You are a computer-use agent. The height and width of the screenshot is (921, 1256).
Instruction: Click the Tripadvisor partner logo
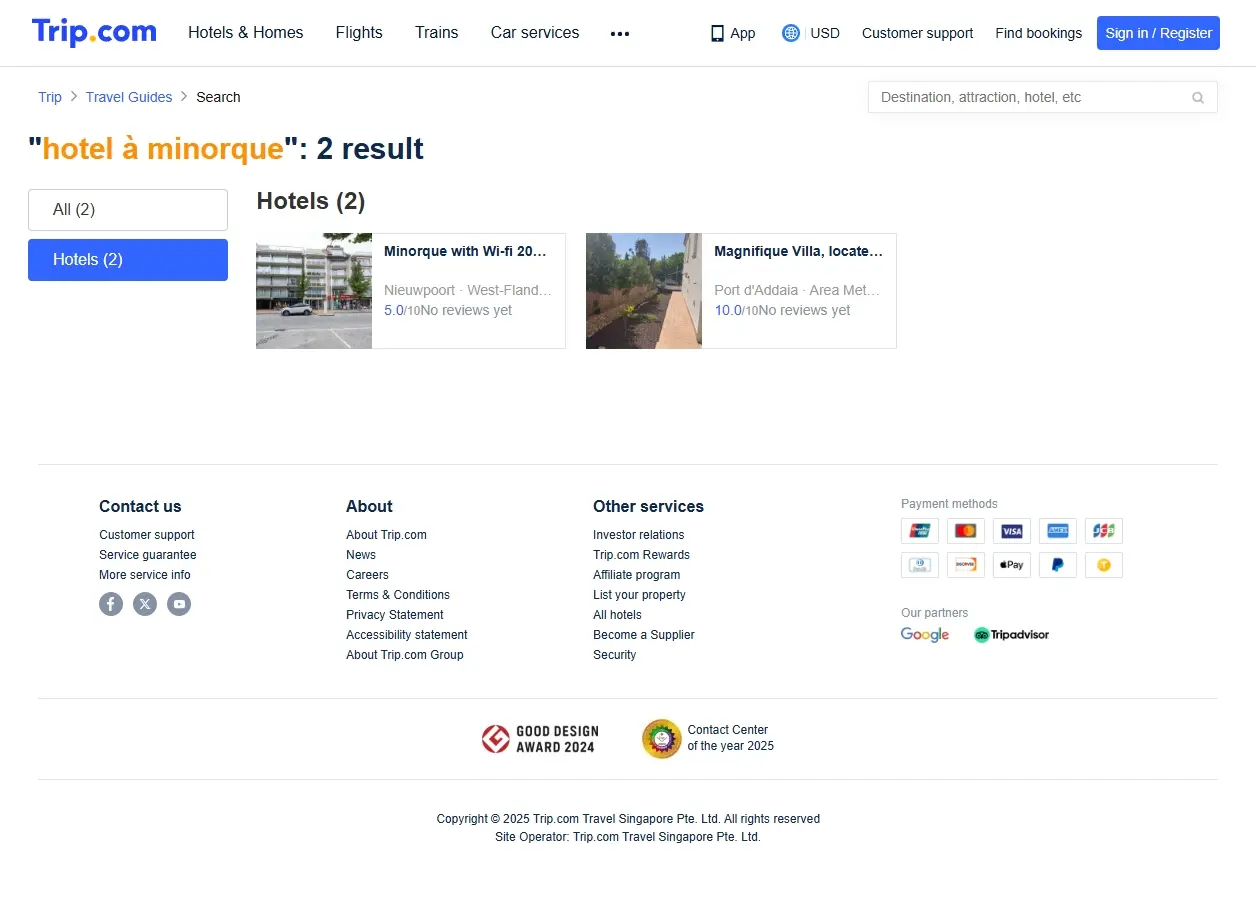coord(1011,635)
